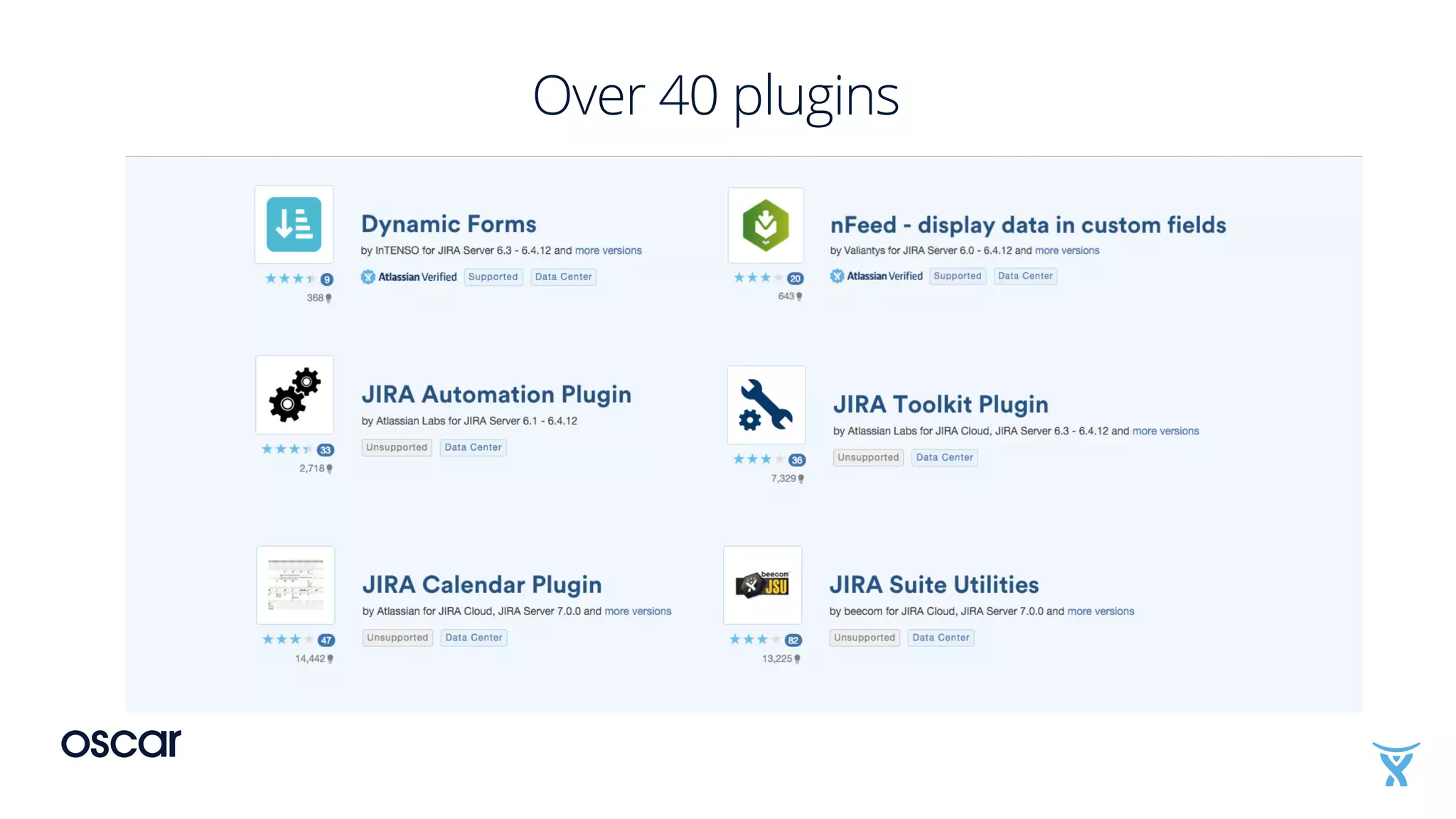The image size is (1456, 819).
Task: Click the Supported tag under Dynamic Forms
Action: tap(493, 277)
